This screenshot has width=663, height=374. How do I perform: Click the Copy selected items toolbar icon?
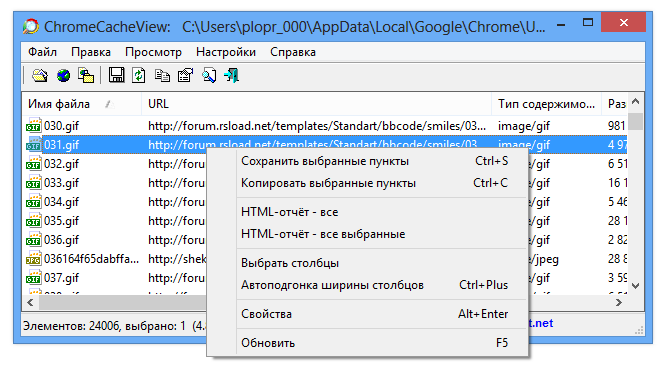(x=162, y=76)
